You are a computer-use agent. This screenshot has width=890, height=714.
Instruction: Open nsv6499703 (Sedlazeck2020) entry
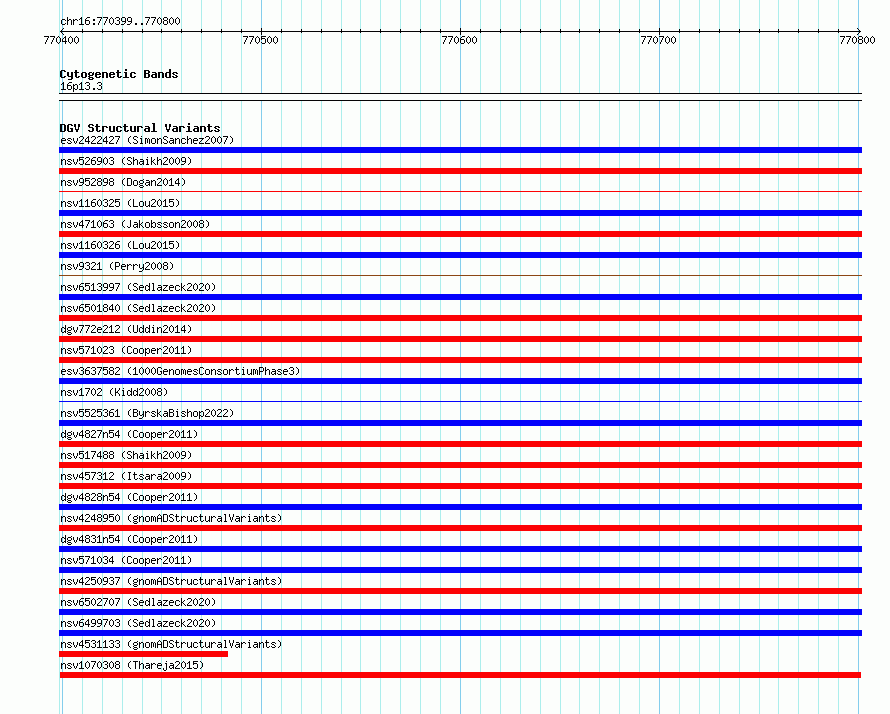pos(138,623)
